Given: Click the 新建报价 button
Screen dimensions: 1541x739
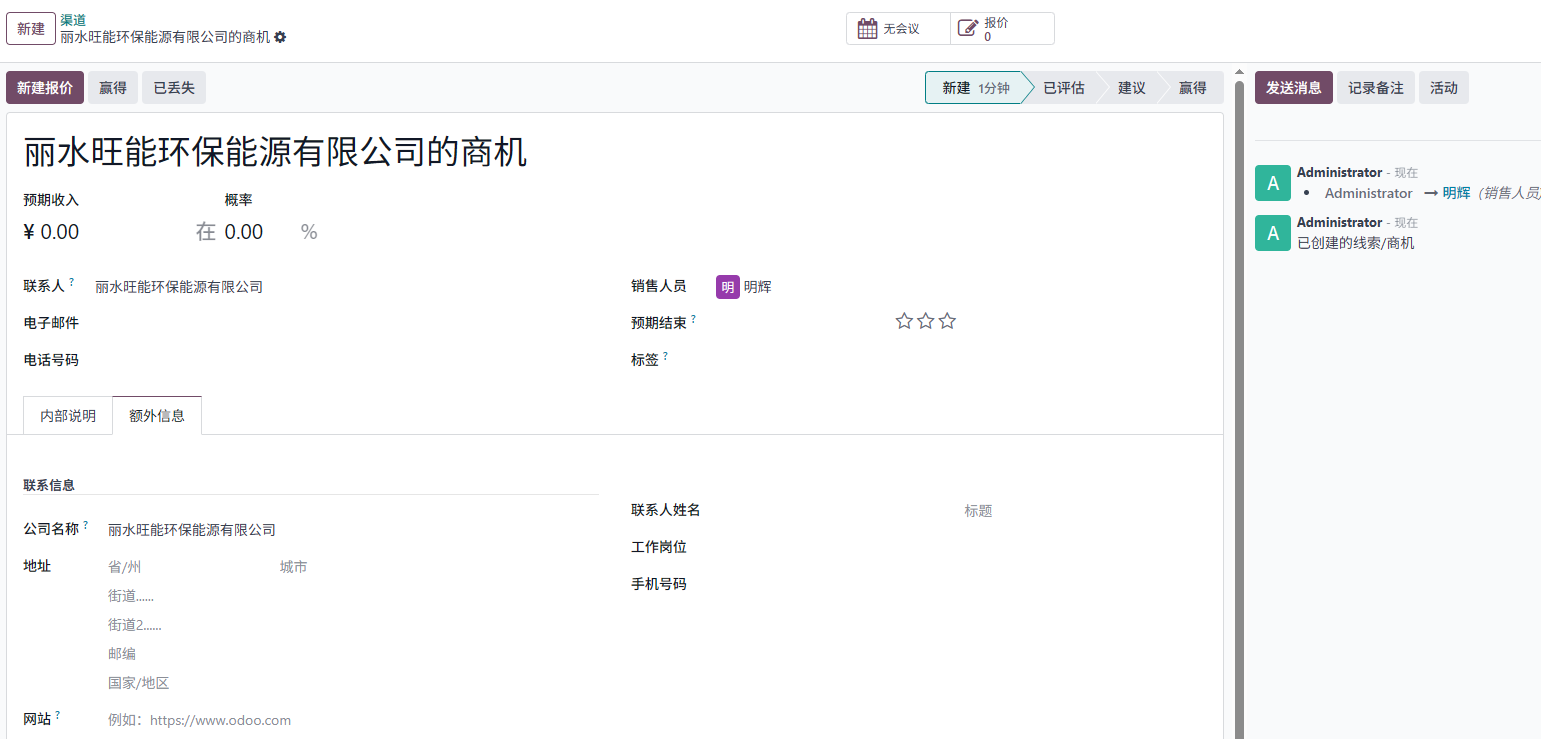Looking at the screenshot, I should click(45, 88).
